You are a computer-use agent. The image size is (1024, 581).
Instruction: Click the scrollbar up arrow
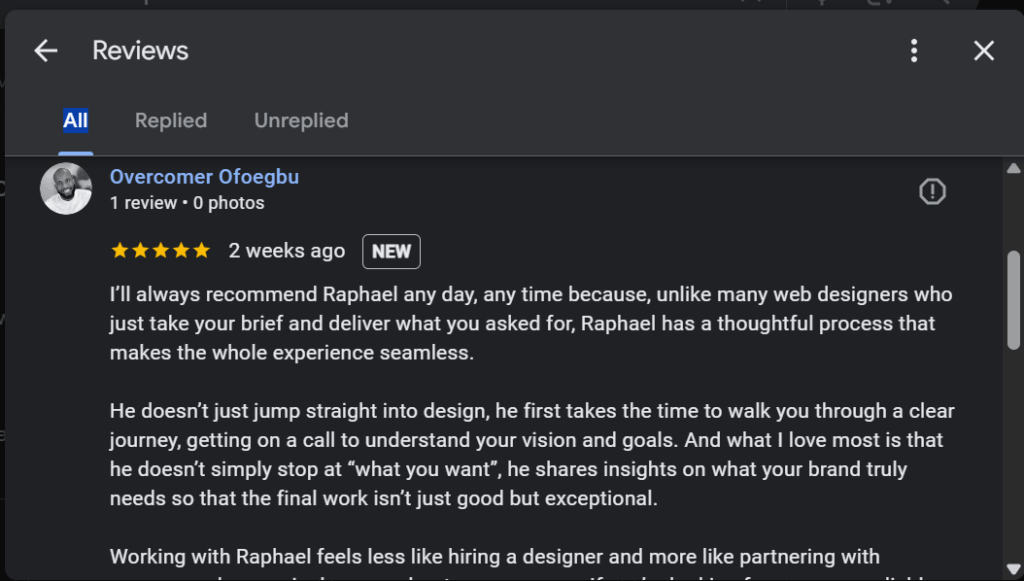(x=1015, y=167)
